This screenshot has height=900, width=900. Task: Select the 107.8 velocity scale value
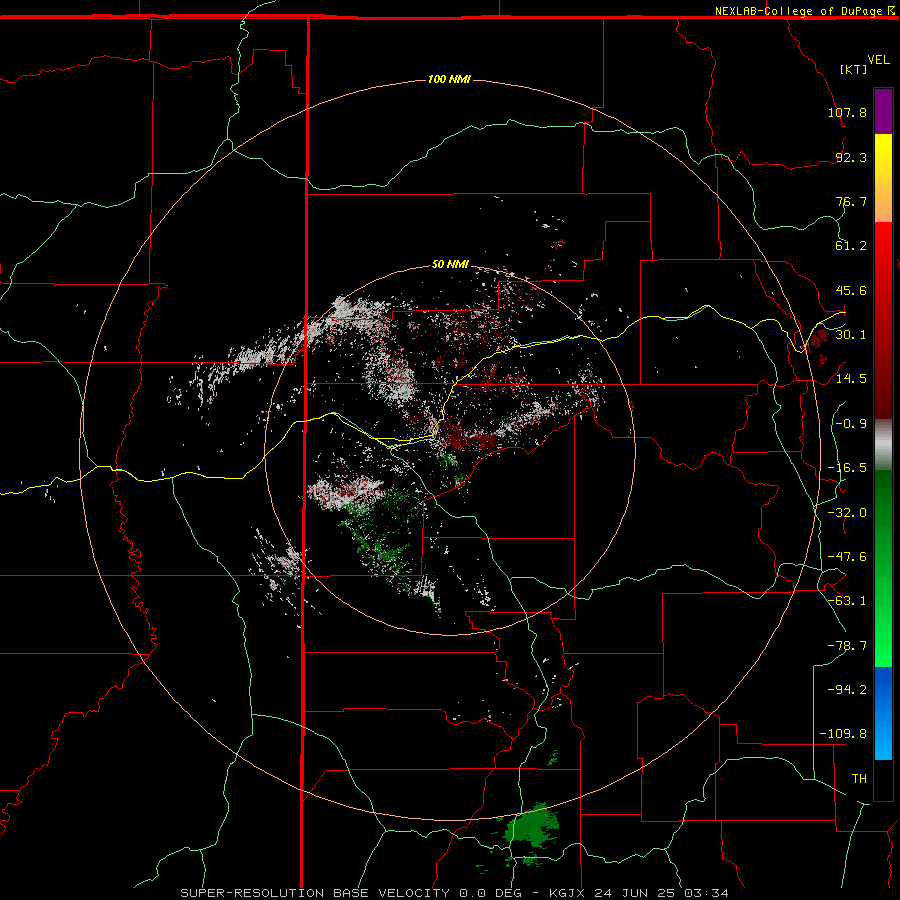tap(847, 112)
